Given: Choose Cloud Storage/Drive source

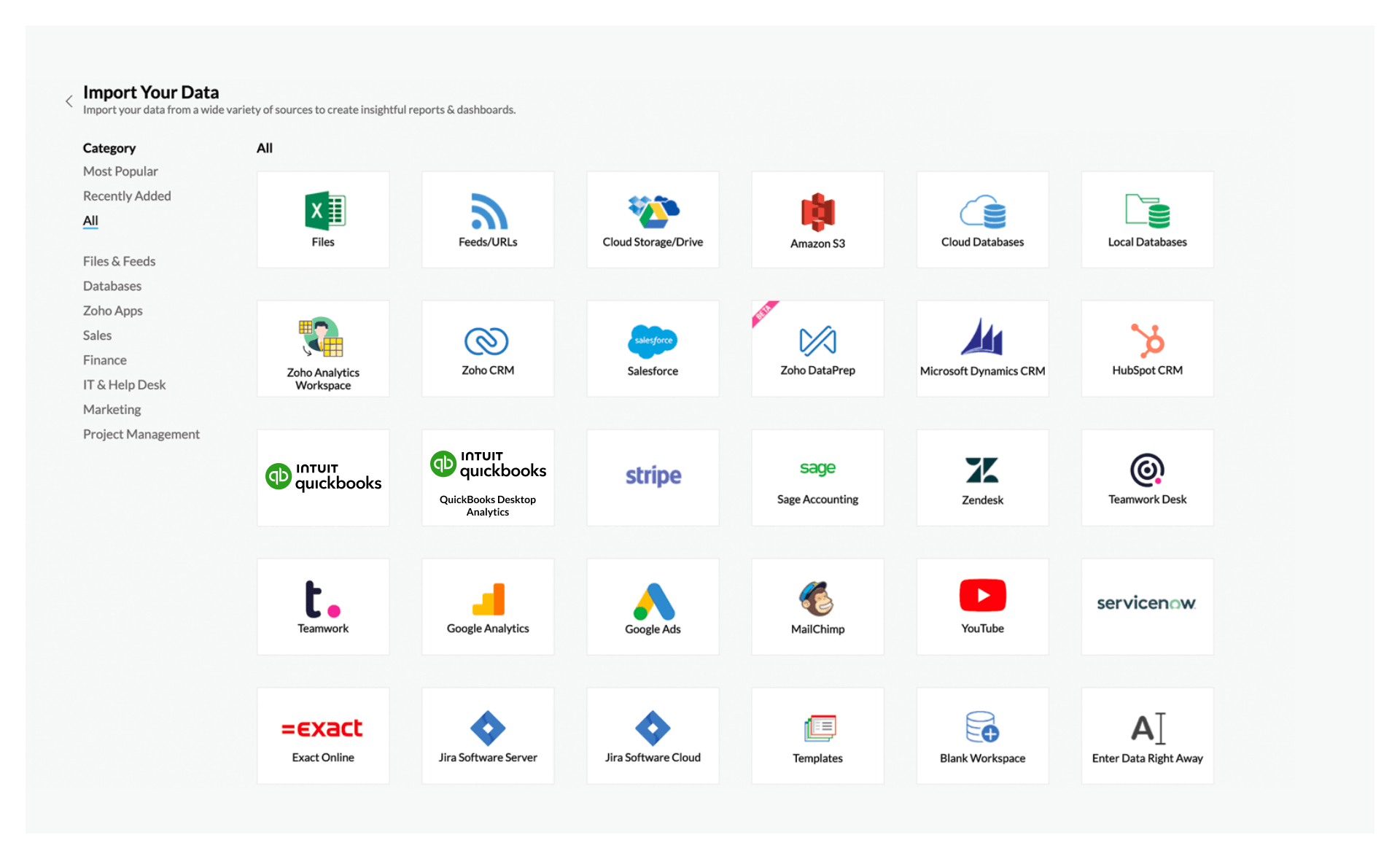Looking at the screenshot, I should pyautogui.click(x=653, y=219).
